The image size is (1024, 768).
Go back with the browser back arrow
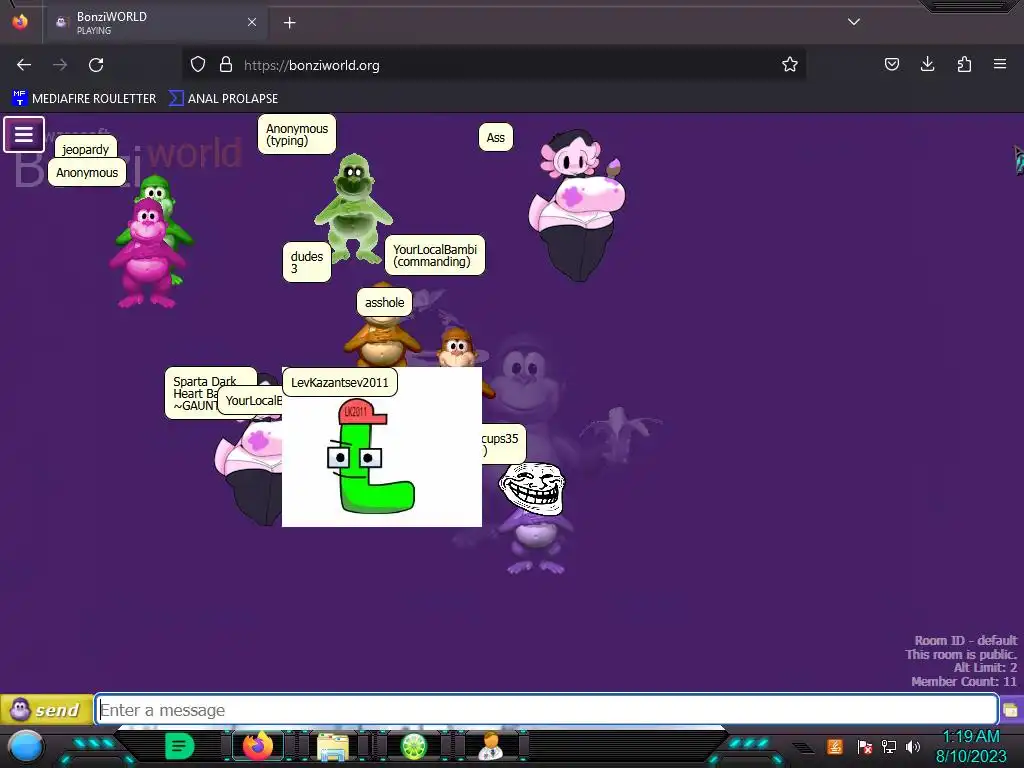coord(24,65)
